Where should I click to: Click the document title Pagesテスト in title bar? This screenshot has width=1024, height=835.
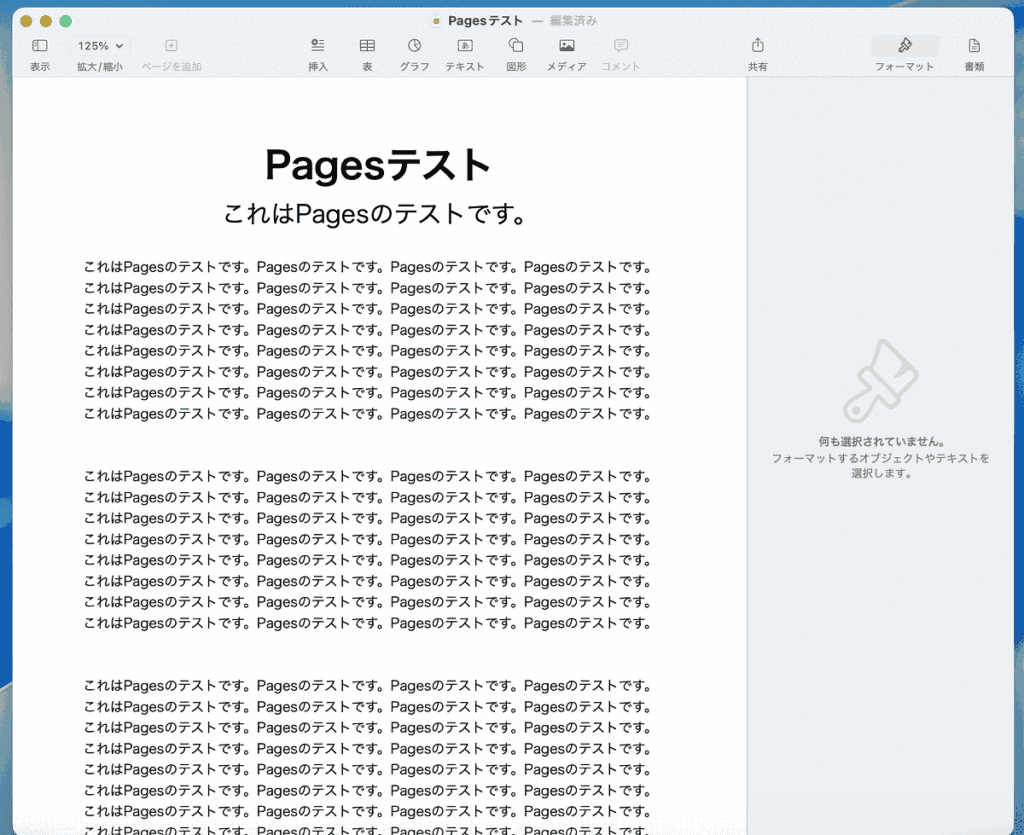point(485,21)
